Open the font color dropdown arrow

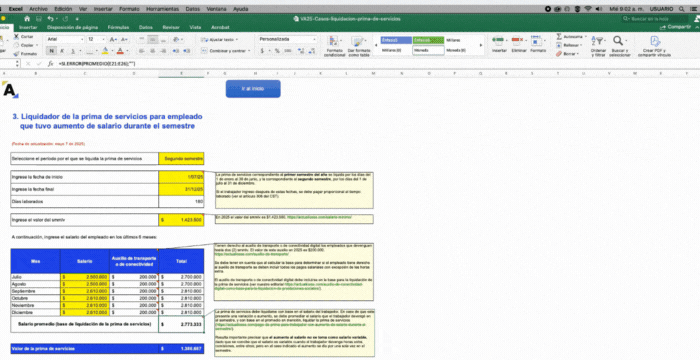tap(127, 51)
